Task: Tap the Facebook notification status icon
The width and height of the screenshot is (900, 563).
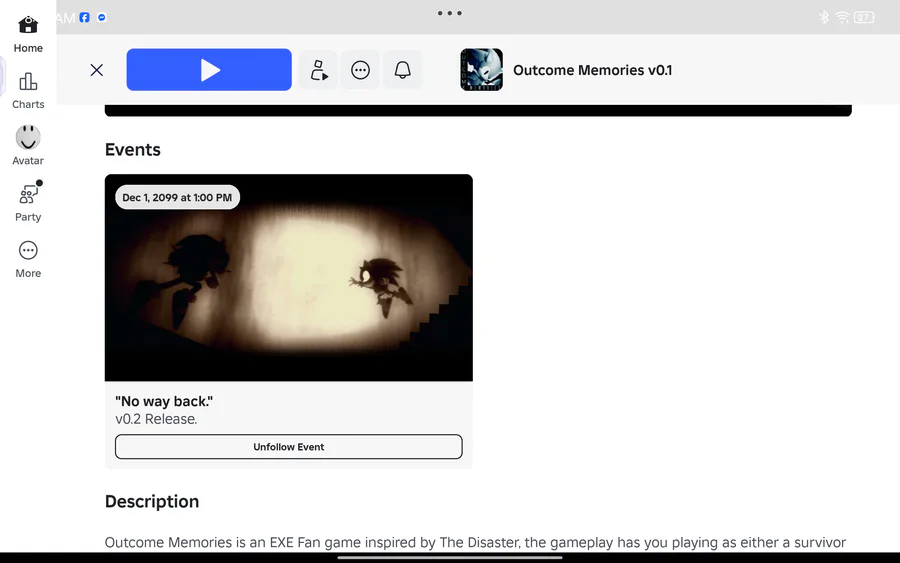Action: click(84, 17)
